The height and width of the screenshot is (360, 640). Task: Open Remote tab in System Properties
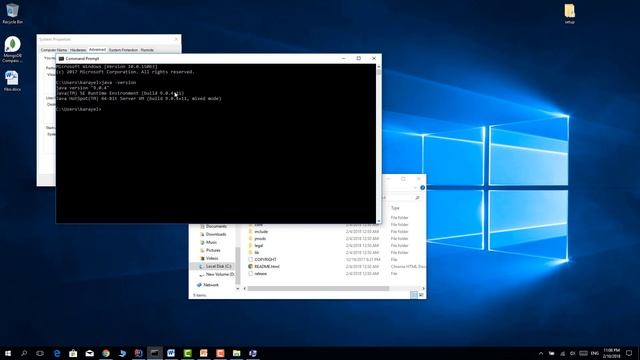point(147,50)
